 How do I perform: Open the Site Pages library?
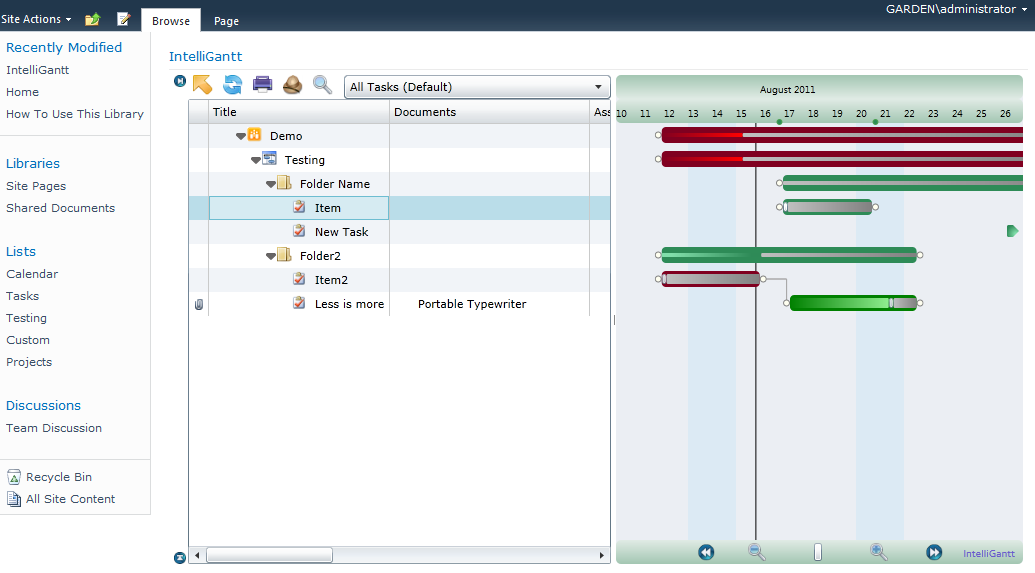(36, 186)
